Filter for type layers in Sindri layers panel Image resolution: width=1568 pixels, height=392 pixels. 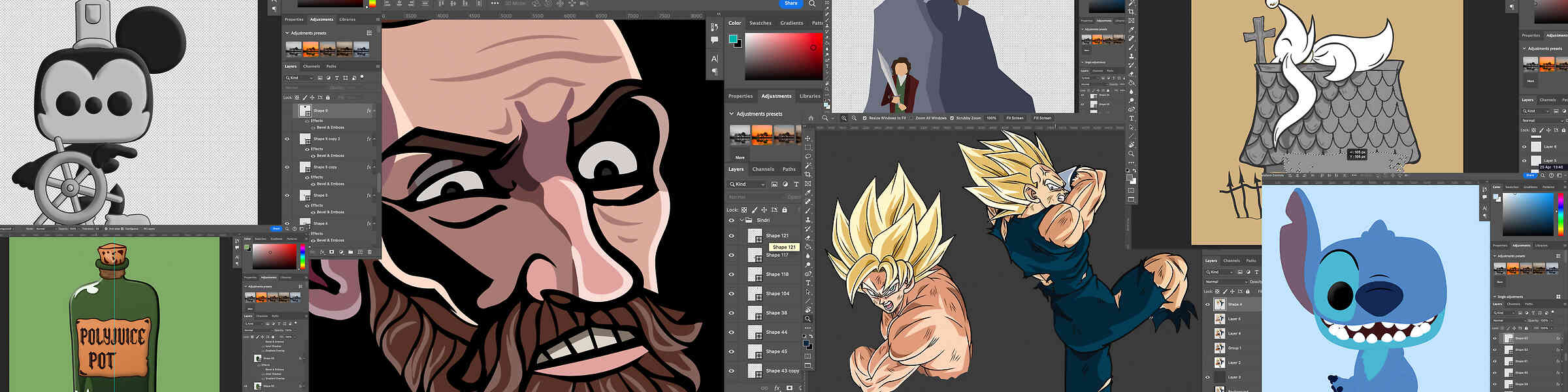pyautogui.click(x=796, y=184)
